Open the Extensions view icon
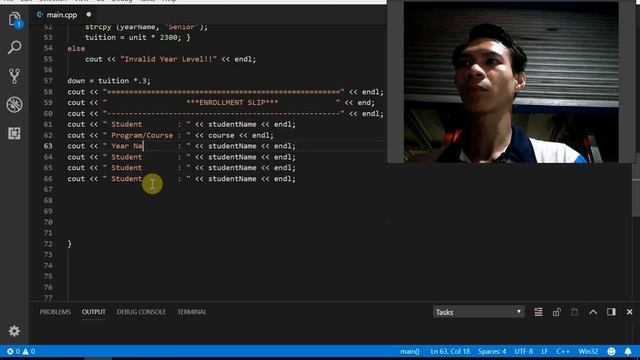 (x=15, y=133)
